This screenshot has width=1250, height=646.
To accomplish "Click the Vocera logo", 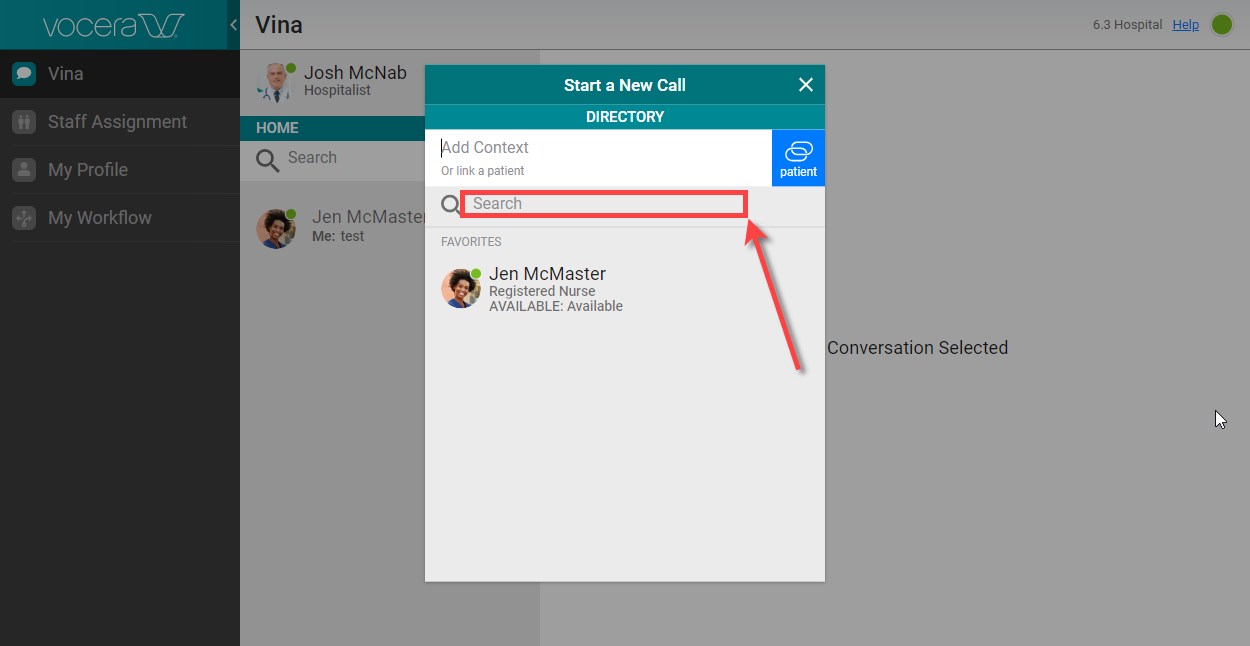I will click(113, 26).
